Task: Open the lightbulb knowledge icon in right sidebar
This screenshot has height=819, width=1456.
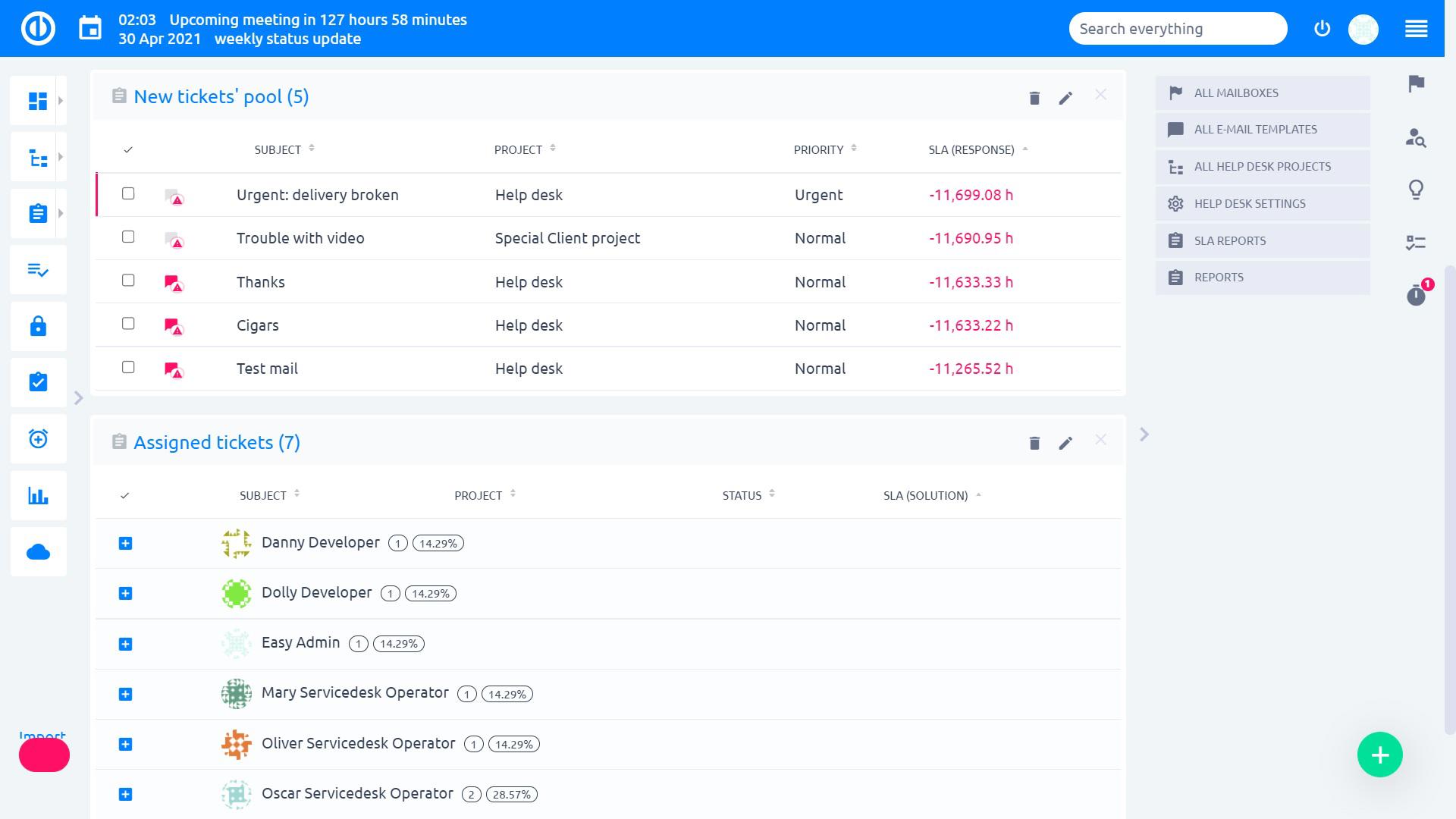Action: pyautogui.click(x=1415, y=190)
